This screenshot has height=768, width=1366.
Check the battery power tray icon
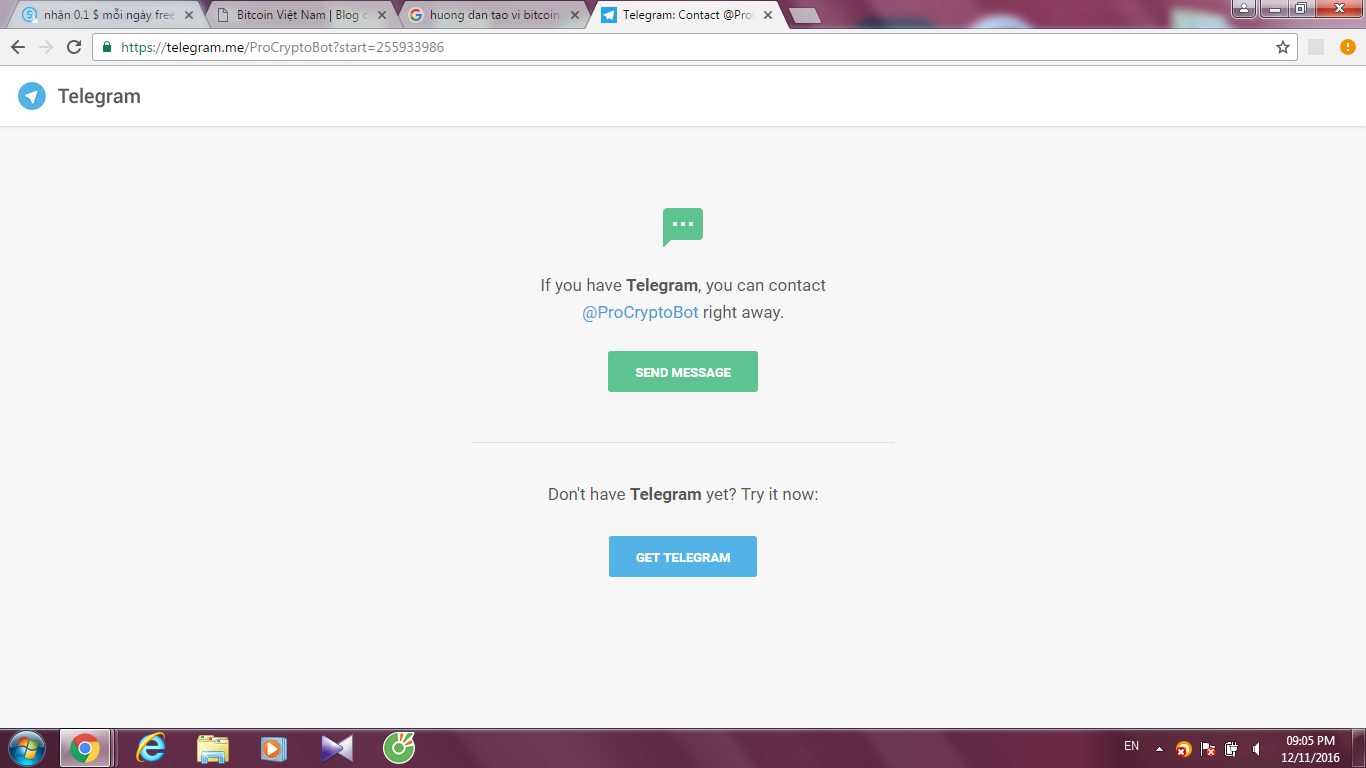[x=1232, y=749]
